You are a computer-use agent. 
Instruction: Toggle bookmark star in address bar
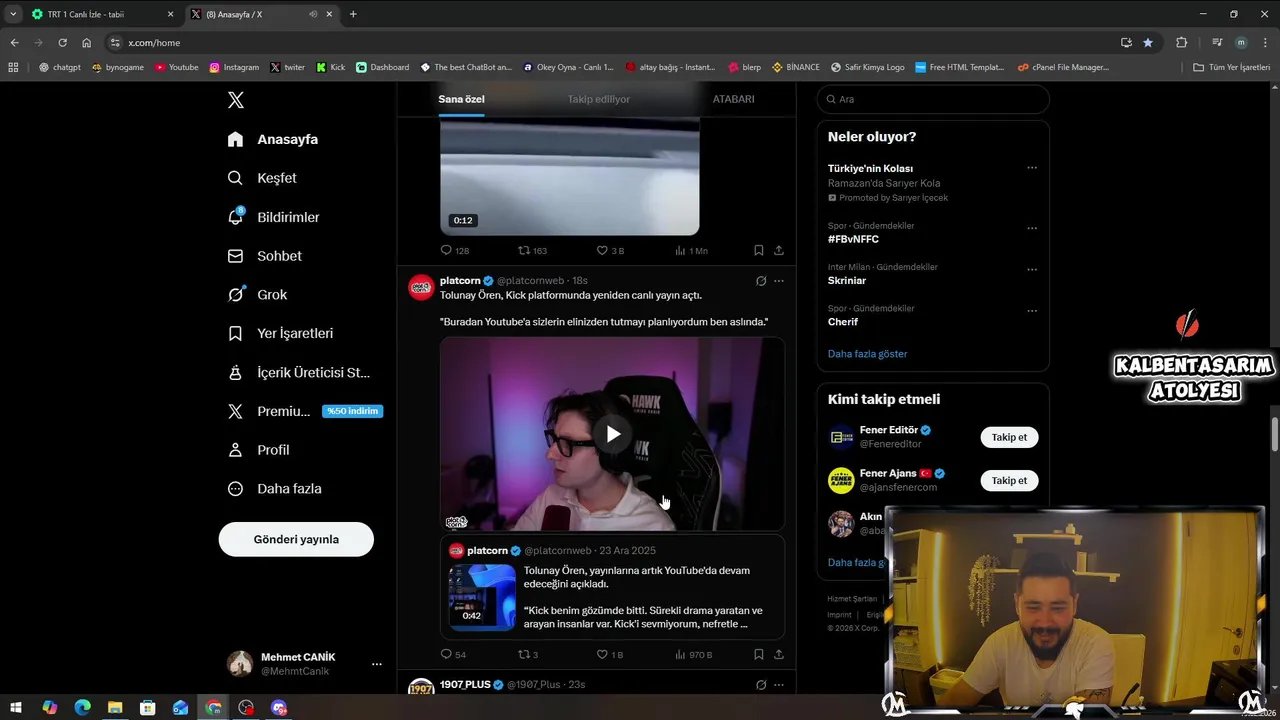tap(1148, 43)
